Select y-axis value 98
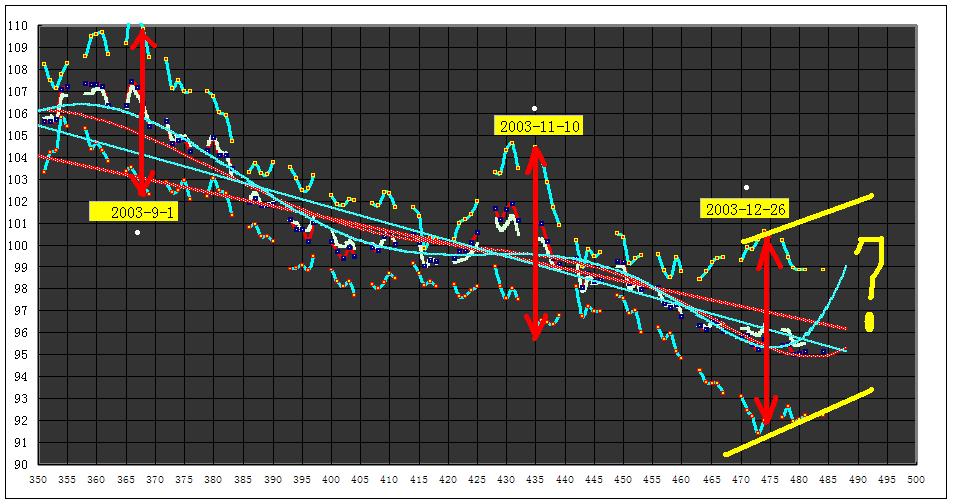Image resolution: width=953 pixels, height=504 pixels. 21,289
